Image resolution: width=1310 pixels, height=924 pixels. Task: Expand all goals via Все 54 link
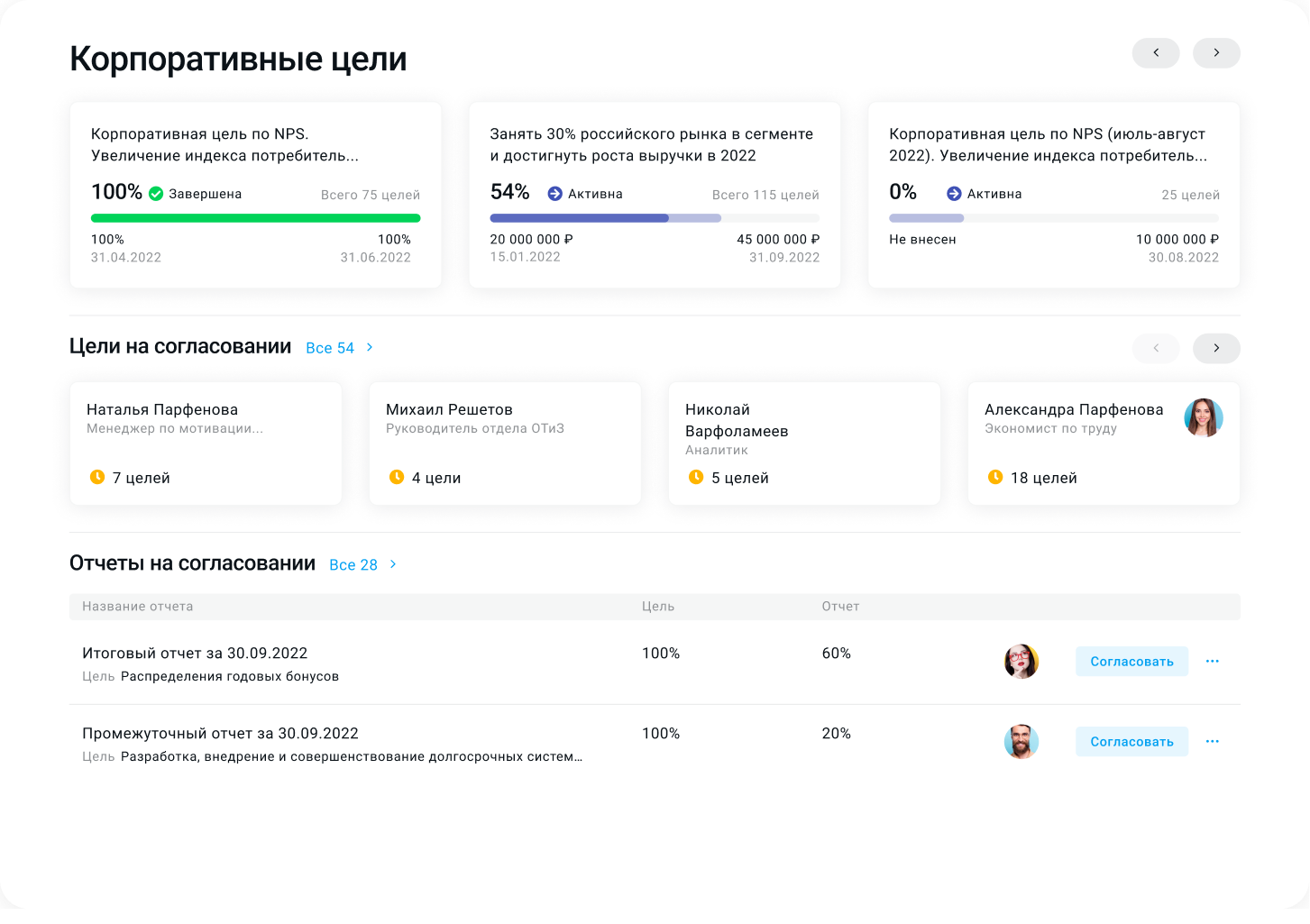point(330,348)
